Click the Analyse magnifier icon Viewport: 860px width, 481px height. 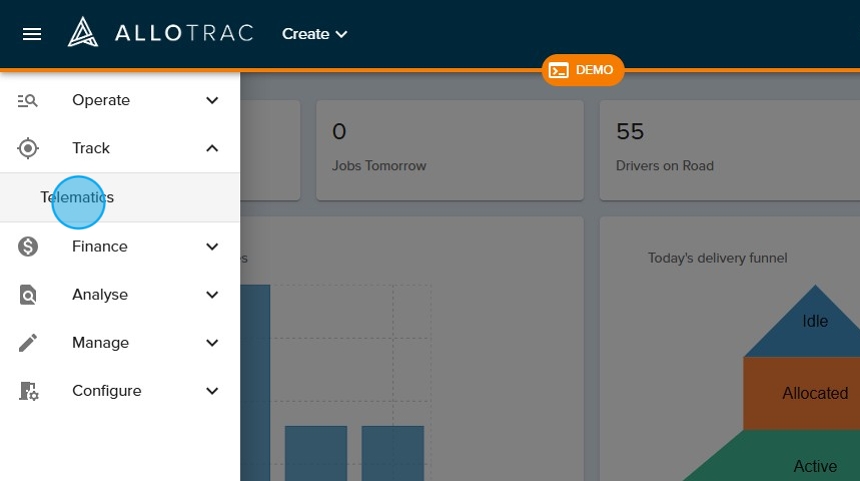(x=28, y=295)
